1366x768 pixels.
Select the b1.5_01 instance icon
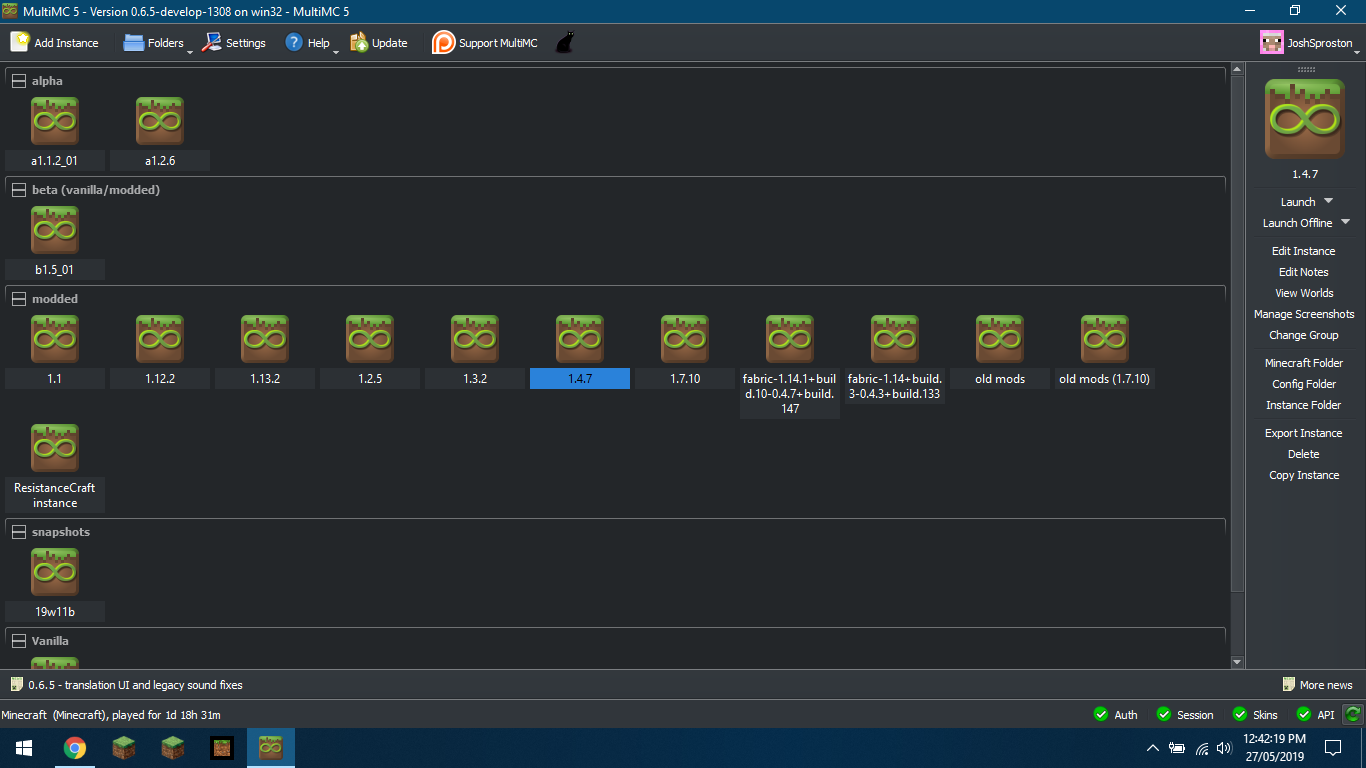coord(55,230)
